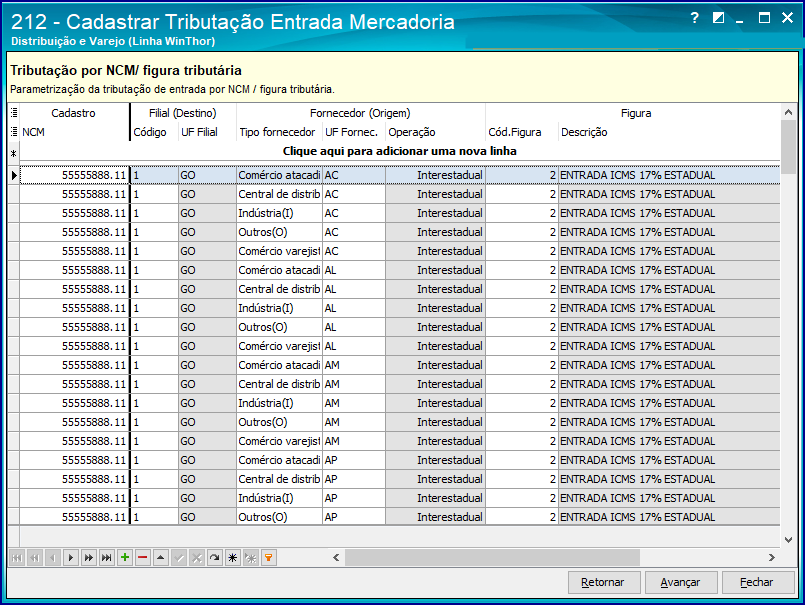Click the horizontal scrollbar thumb
The width and height of the screenshot is (805, 605).
tap(492, 557)
